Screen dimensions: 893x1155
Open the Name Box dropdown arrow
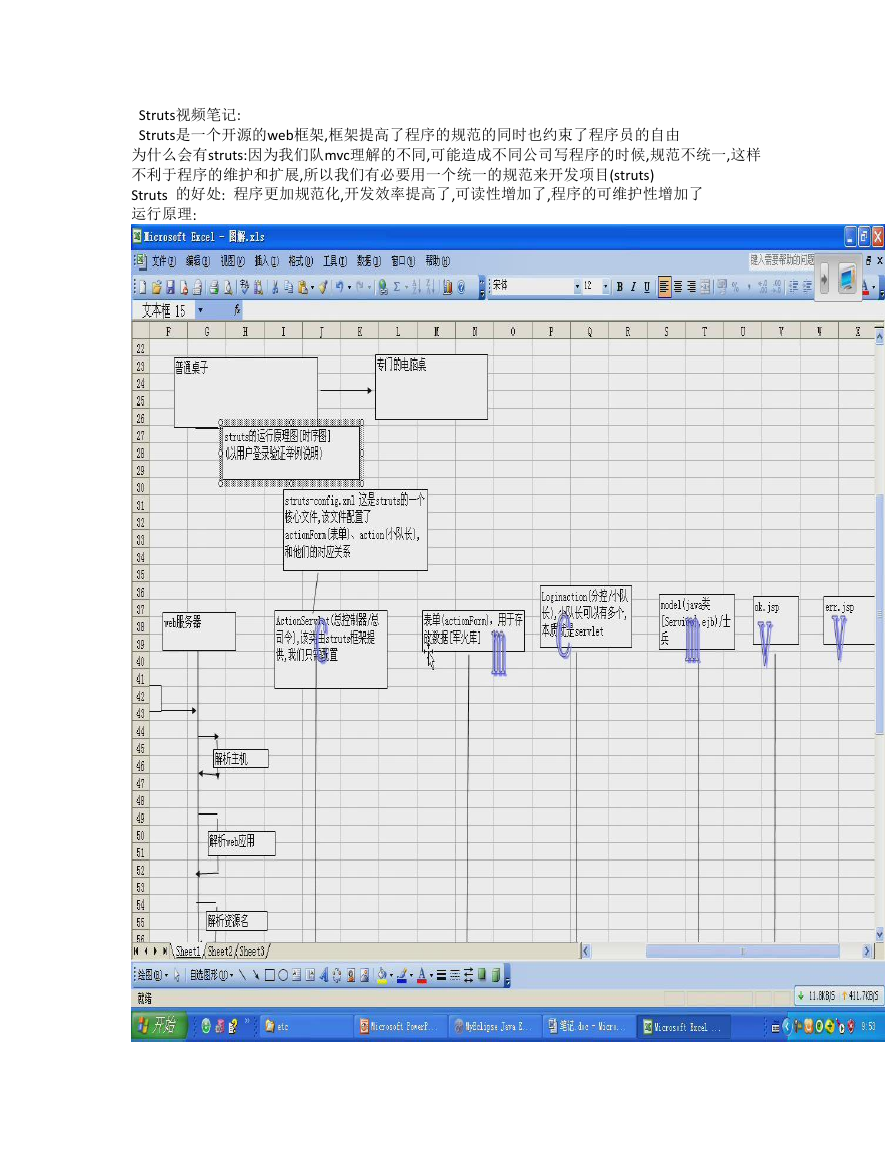click(x=200, y=311)
